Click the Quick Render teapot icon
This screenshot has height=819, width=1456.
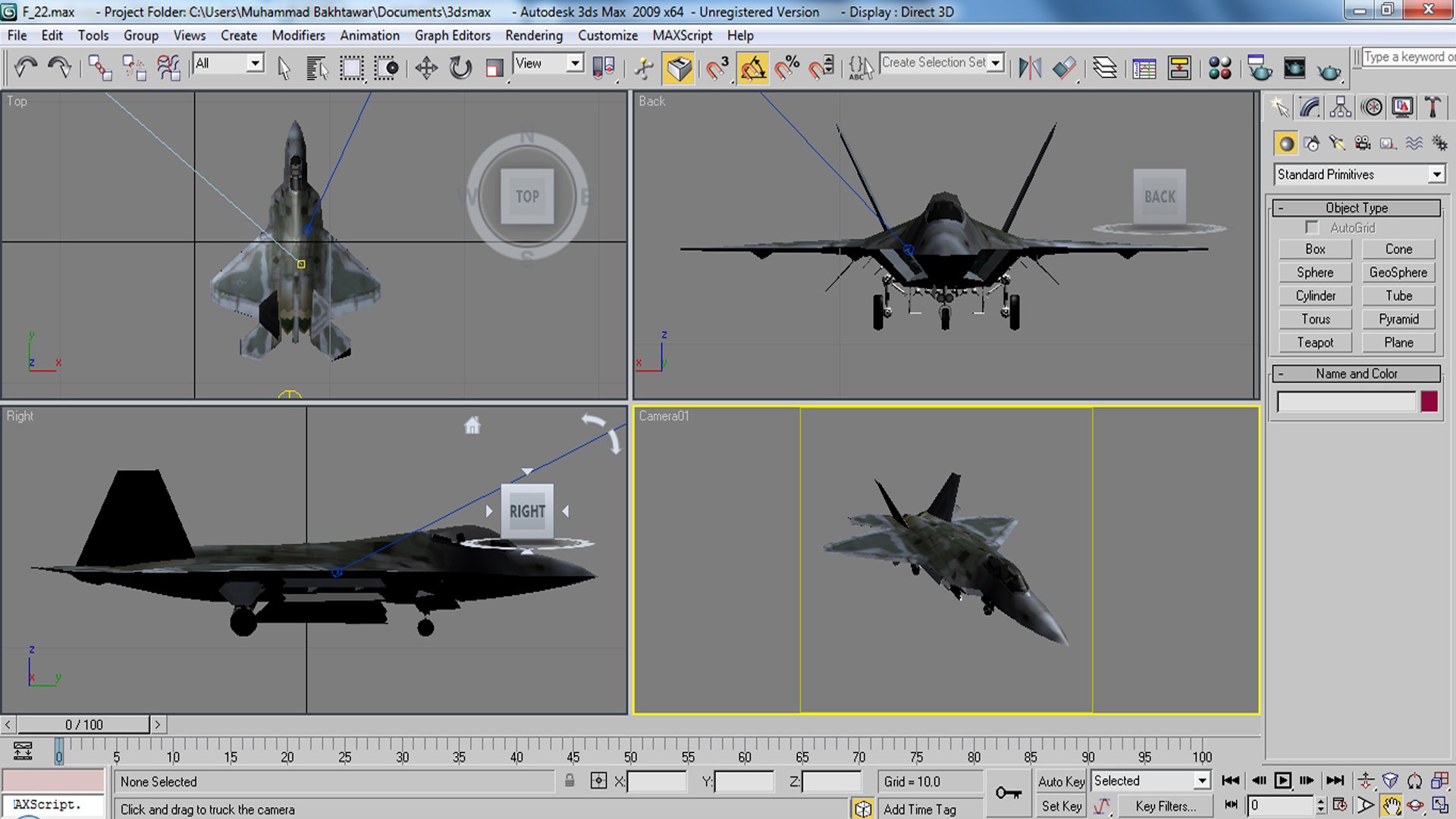pyautogui.click(x=1329, y=70)
